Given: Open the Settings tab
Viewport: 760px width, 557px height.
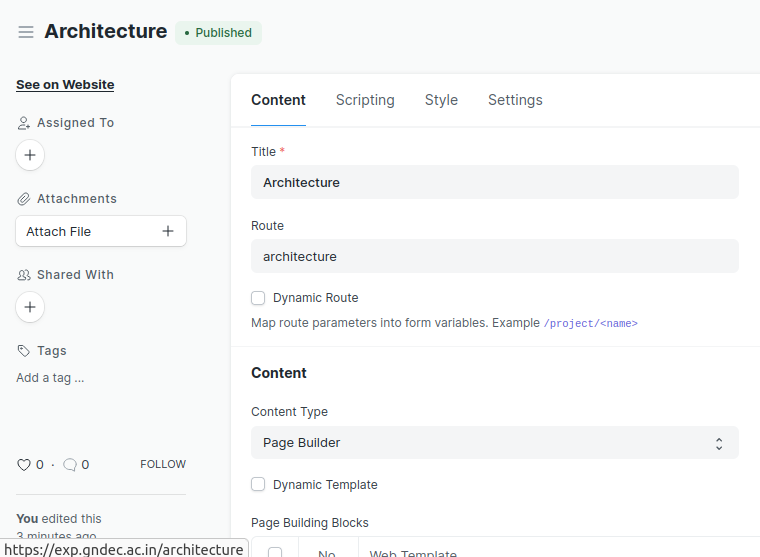Looking at the screenshot, I should tap(515, 100).
